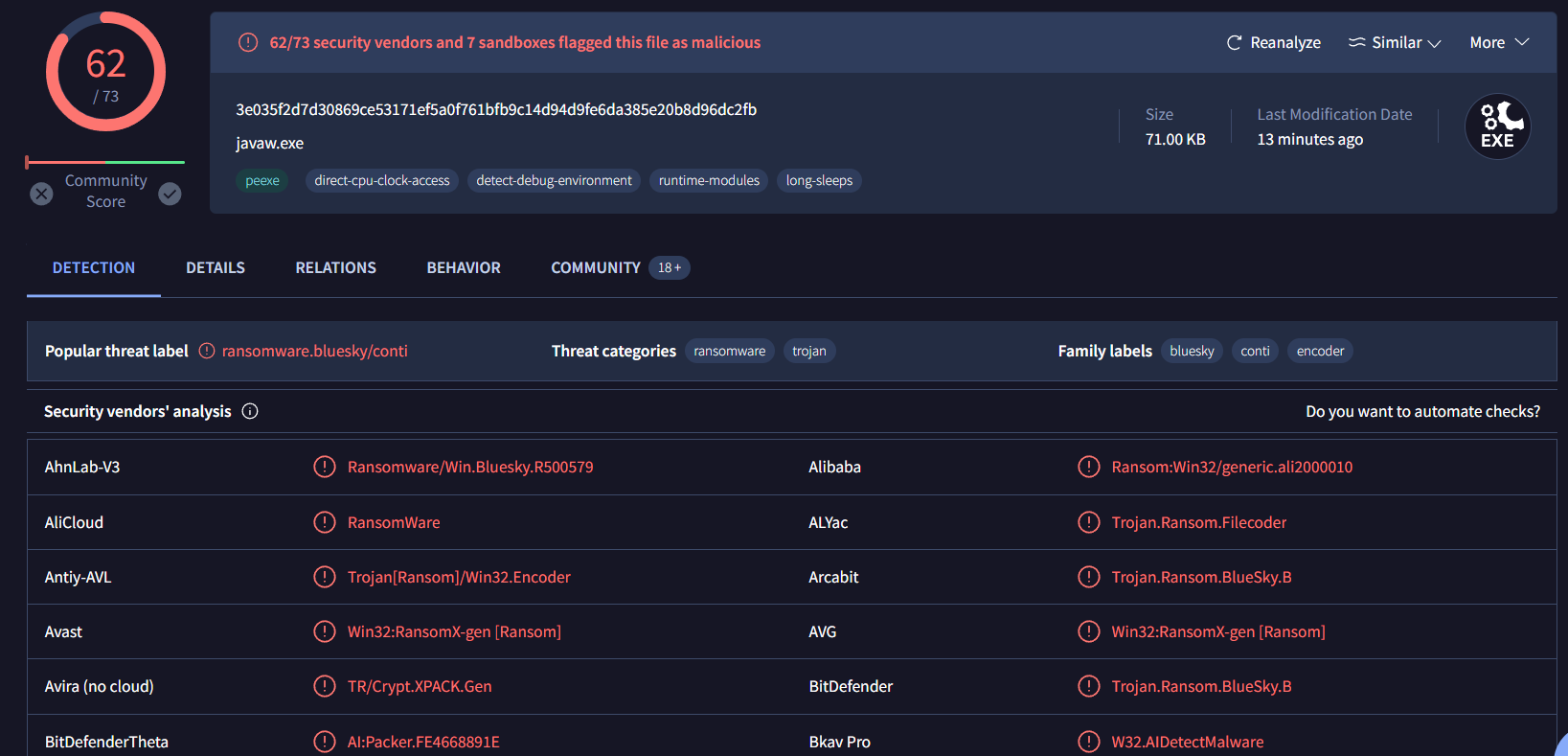Open the Details tab

216,268
